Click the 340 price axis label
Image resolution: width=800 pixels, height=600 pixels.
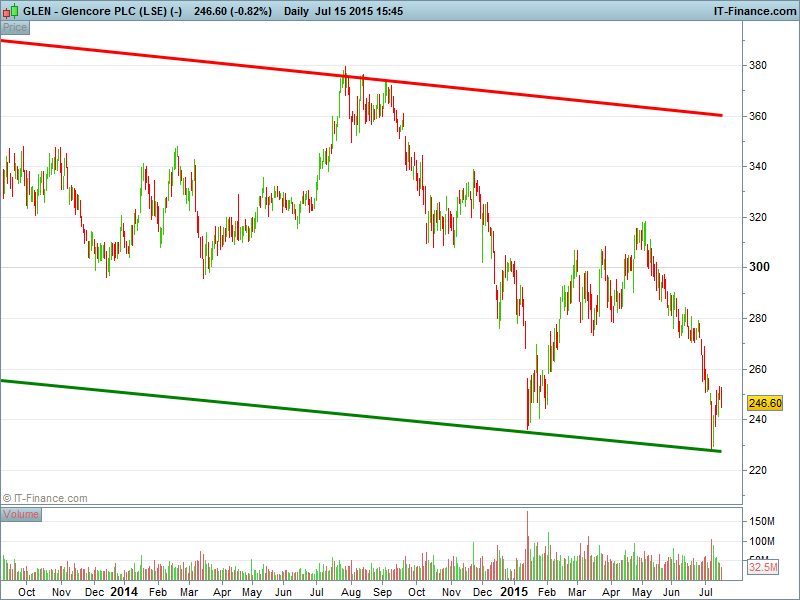758,166
